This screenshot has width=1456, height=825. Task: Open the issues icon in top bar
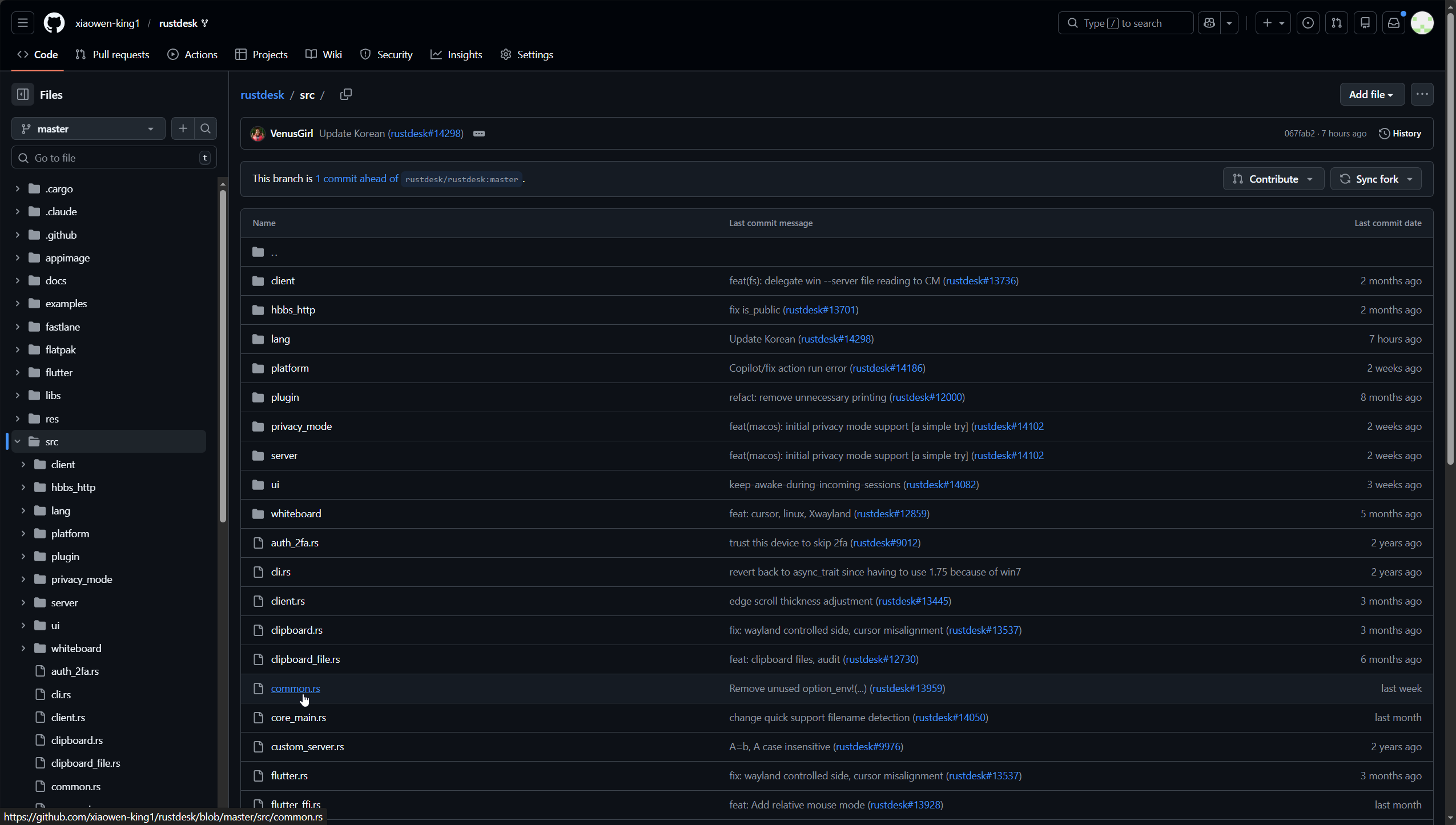tap(1308, 23)
